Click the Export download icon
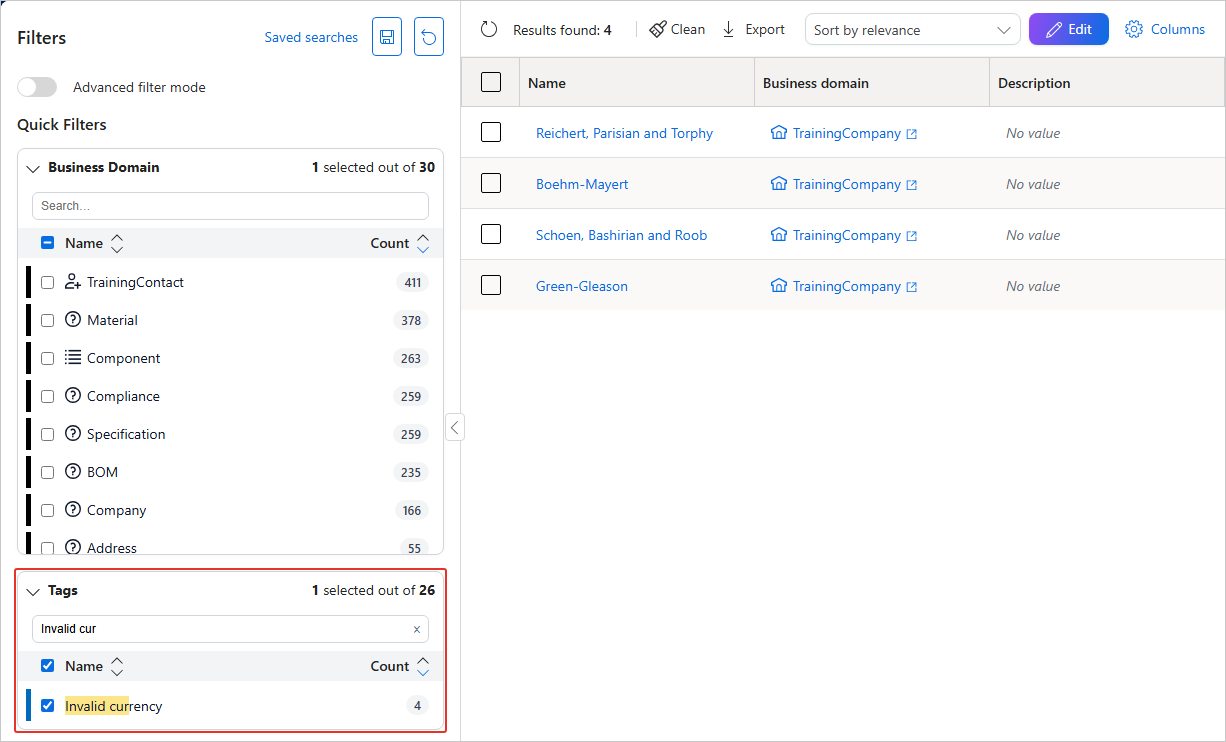The width and height of the screenshot is (1226, 742). pos(729,29)
